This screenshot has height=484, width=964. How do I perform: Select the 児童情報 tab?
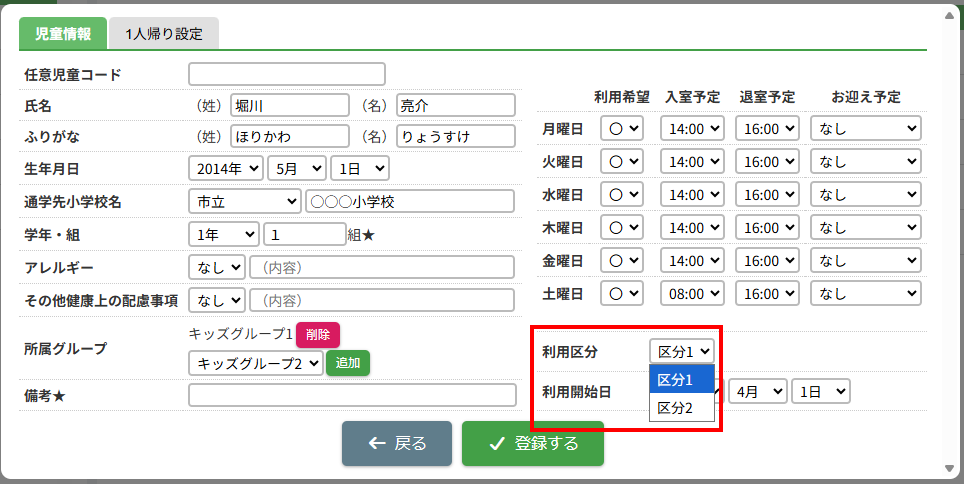point(63,33)
